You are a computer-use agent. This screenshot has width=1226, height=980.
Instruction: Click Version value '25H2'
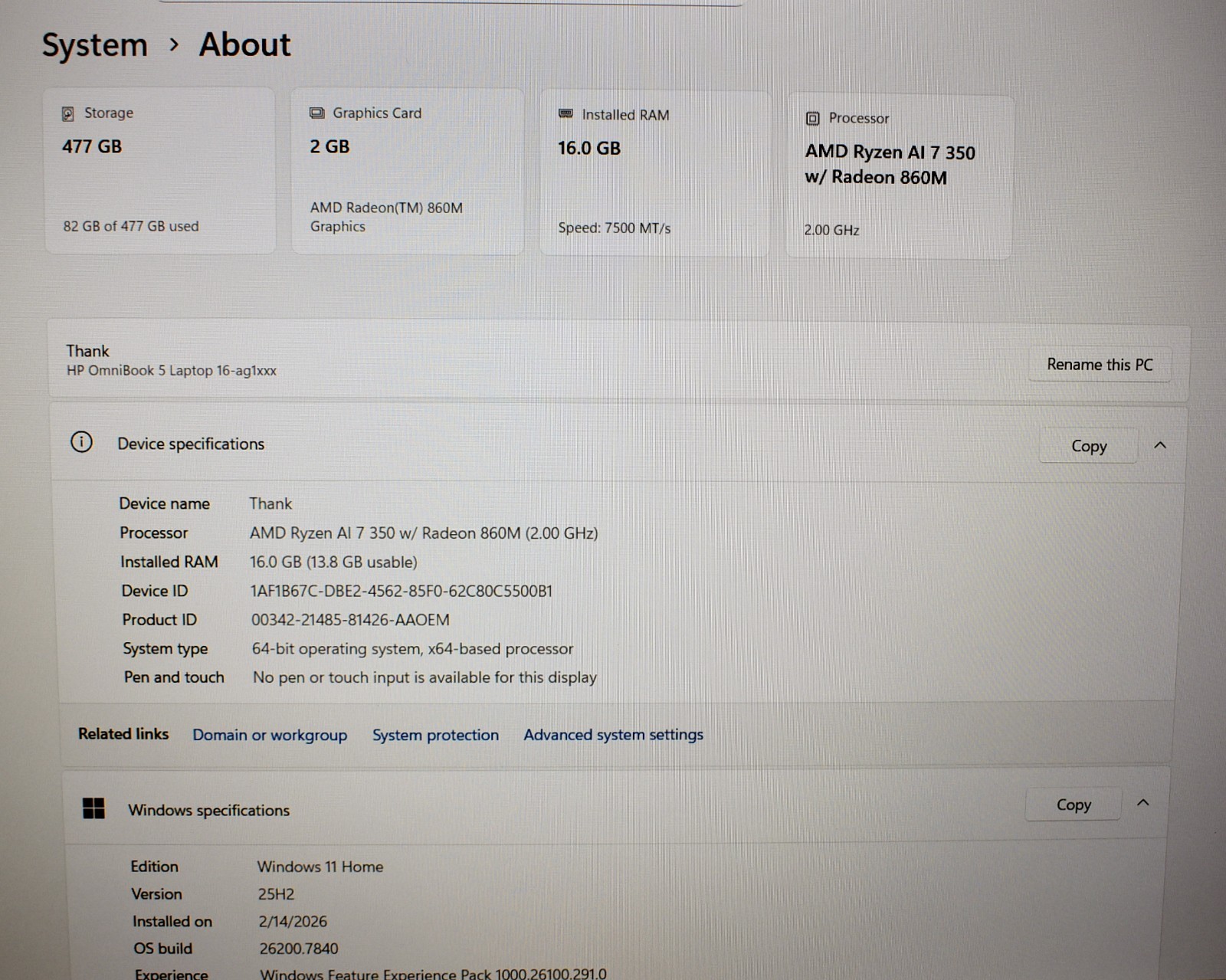pos(276,894)
